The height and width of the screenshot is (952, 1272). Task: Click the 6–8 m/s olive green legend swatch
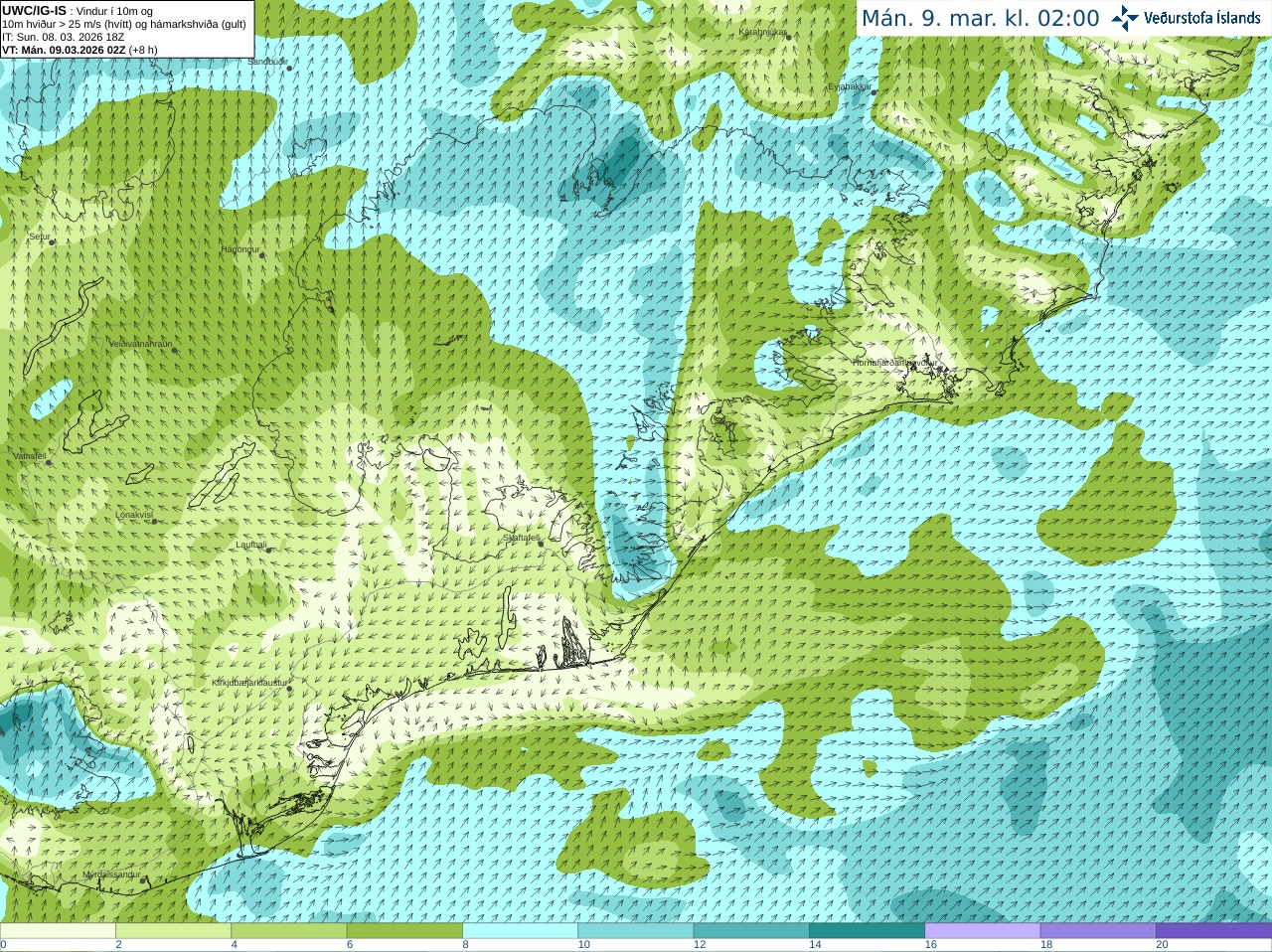point(404,931)
